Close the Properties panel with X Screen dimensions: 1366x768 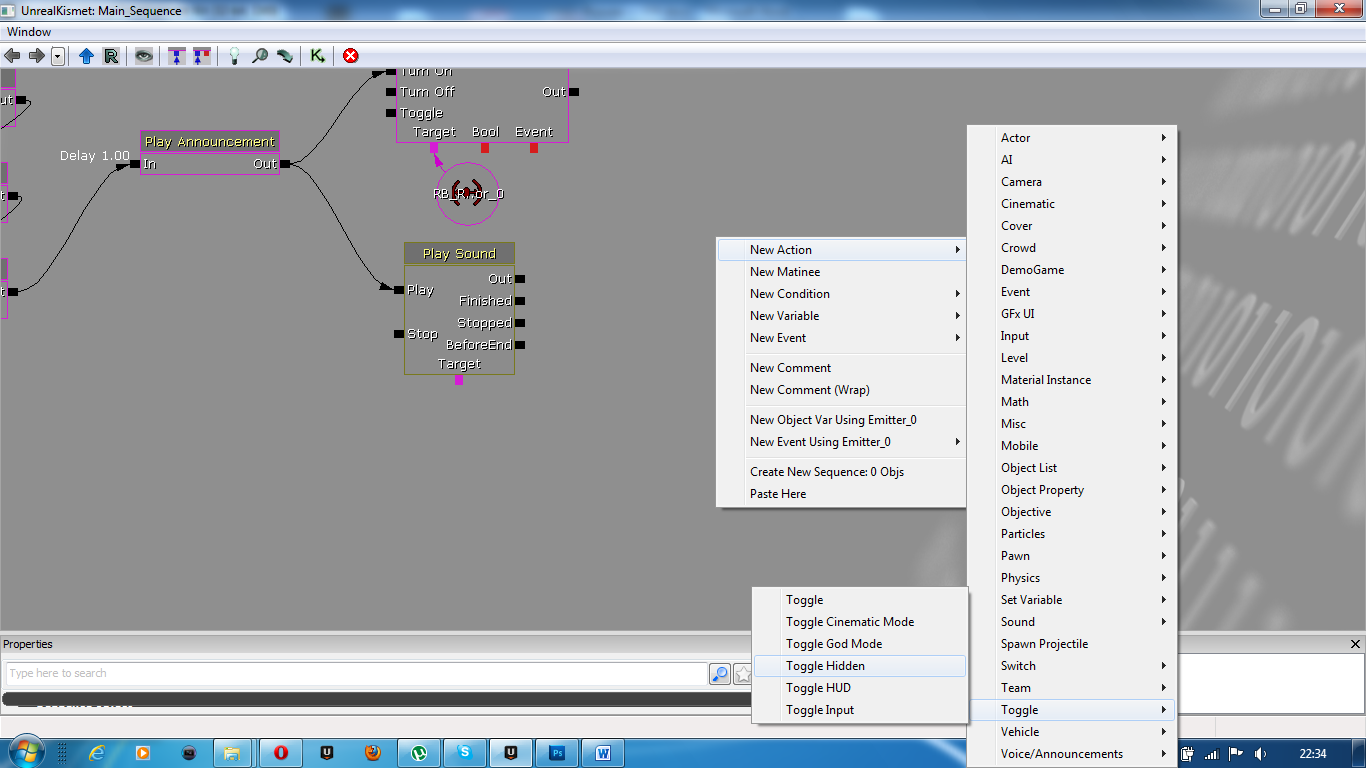click(1356, 644)
